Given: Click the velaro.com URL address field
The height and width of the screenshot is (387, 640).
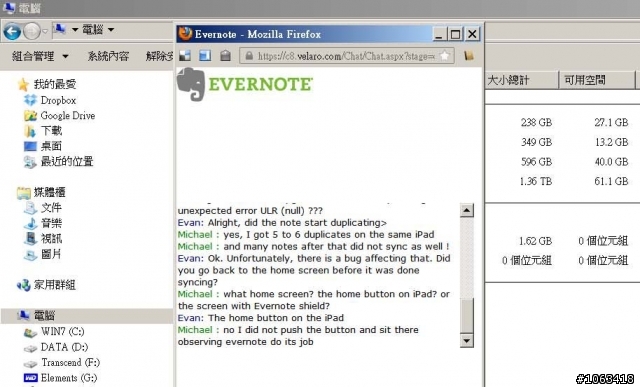Looking at the screenshot, I should pyautogui.click(x=346, y=56).
